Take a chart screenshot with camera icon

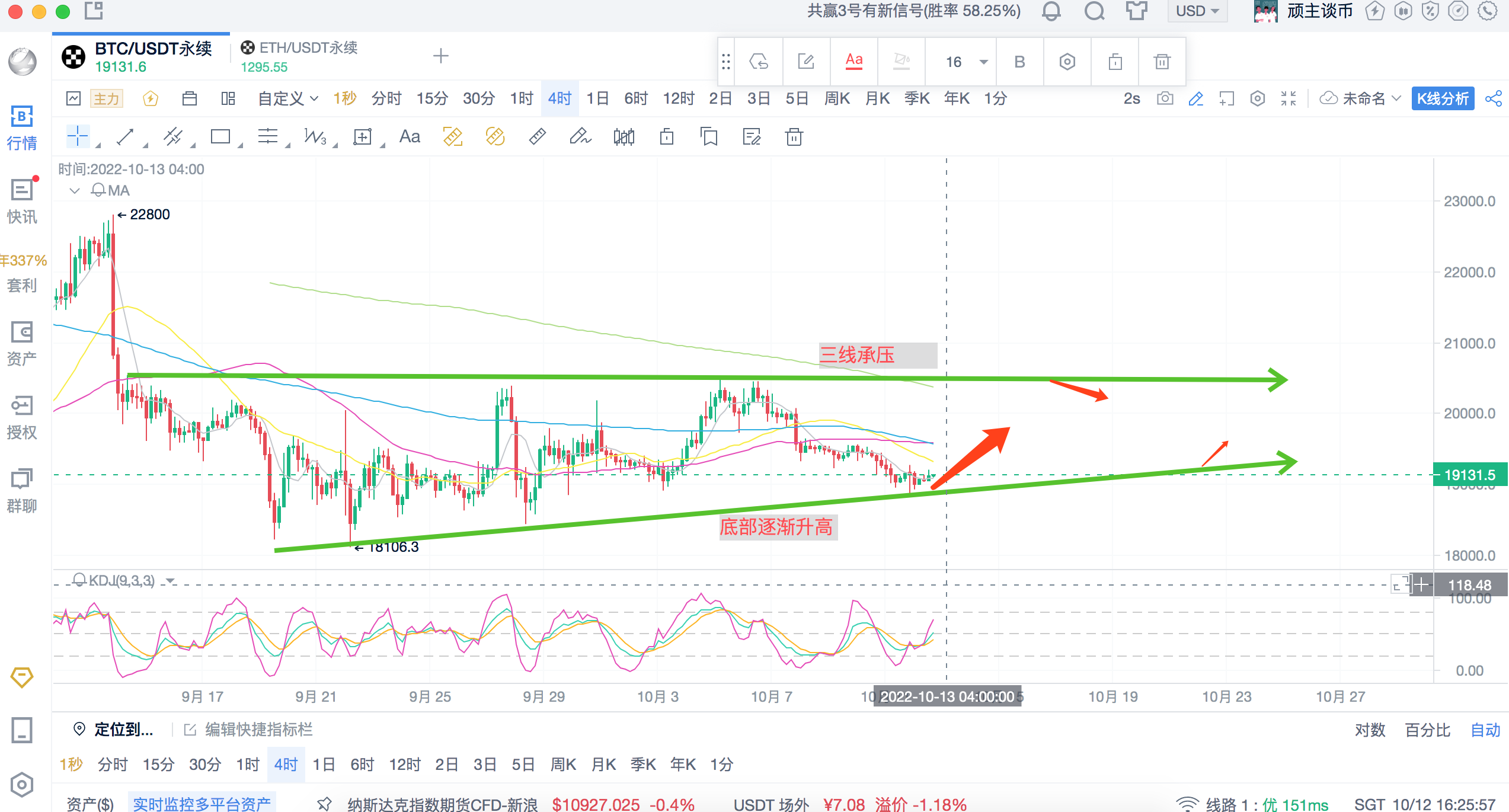tap(1165, 98)
